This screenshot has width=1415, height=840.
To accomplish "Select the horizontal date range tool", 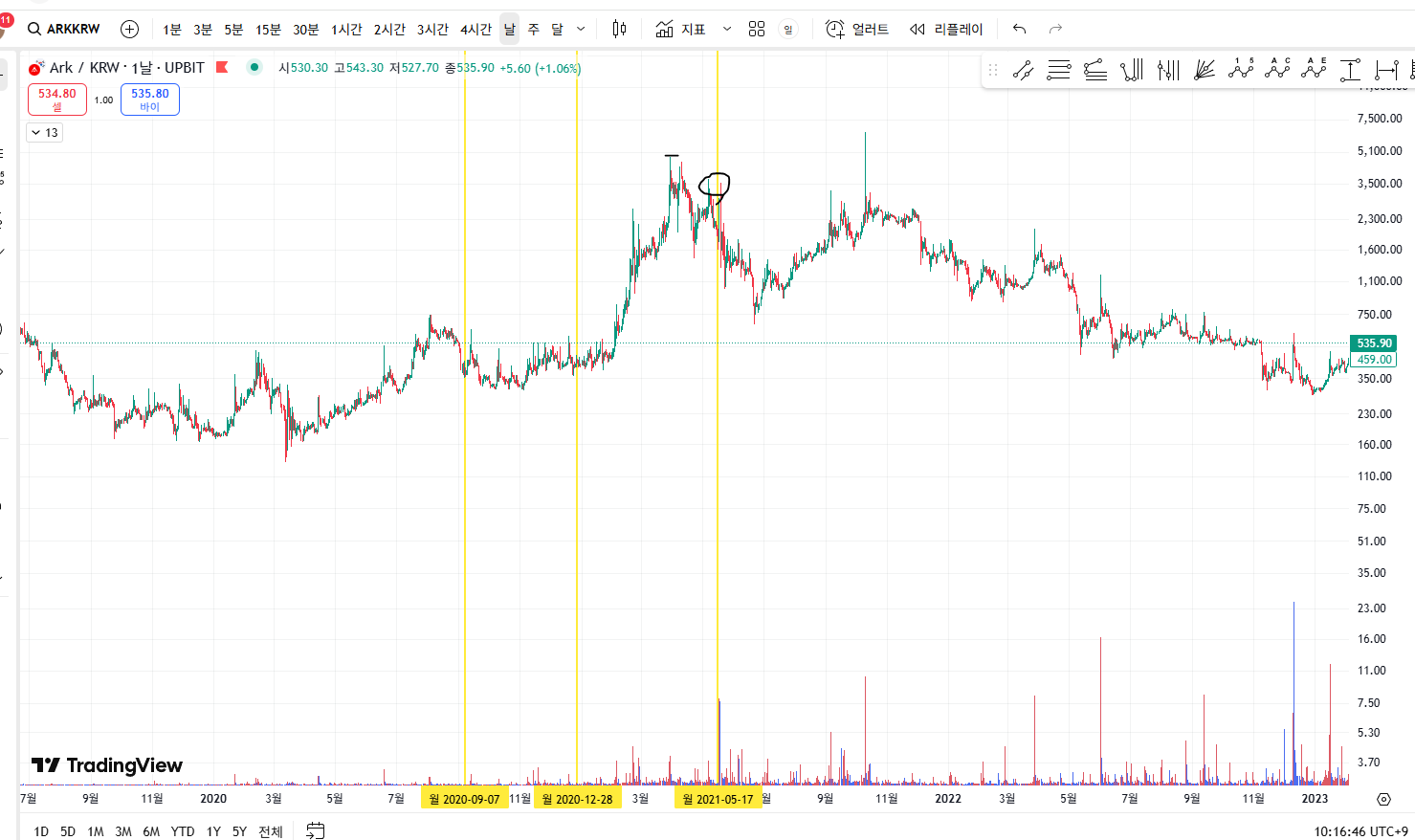I will pyautogui.click(x=1386, y=70).
